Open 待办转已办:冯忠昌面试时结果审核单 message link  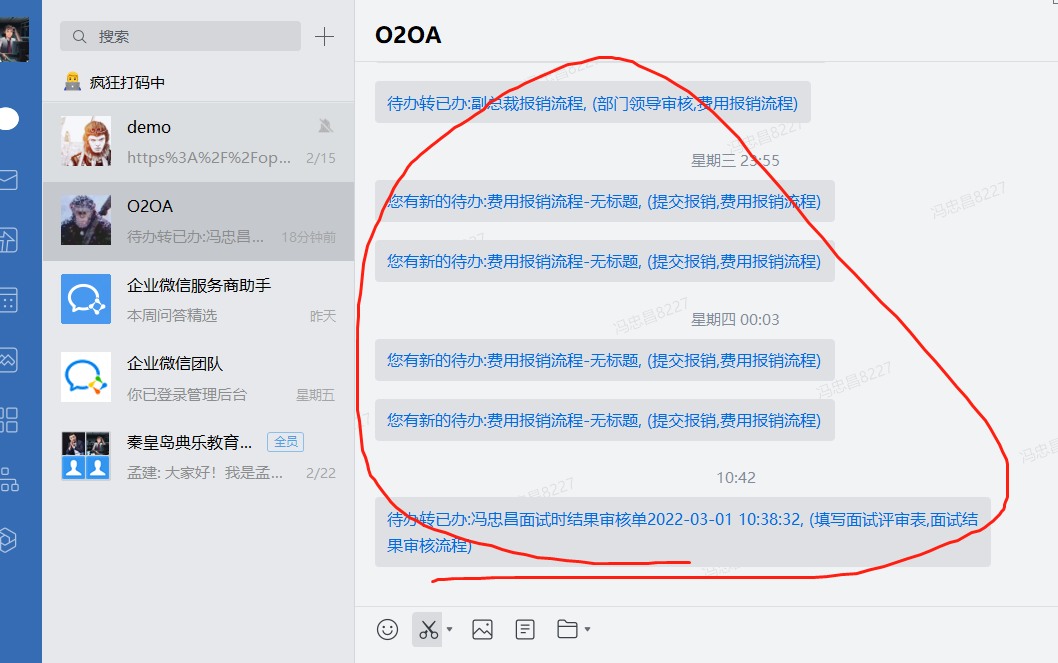(x=682, y=532)
